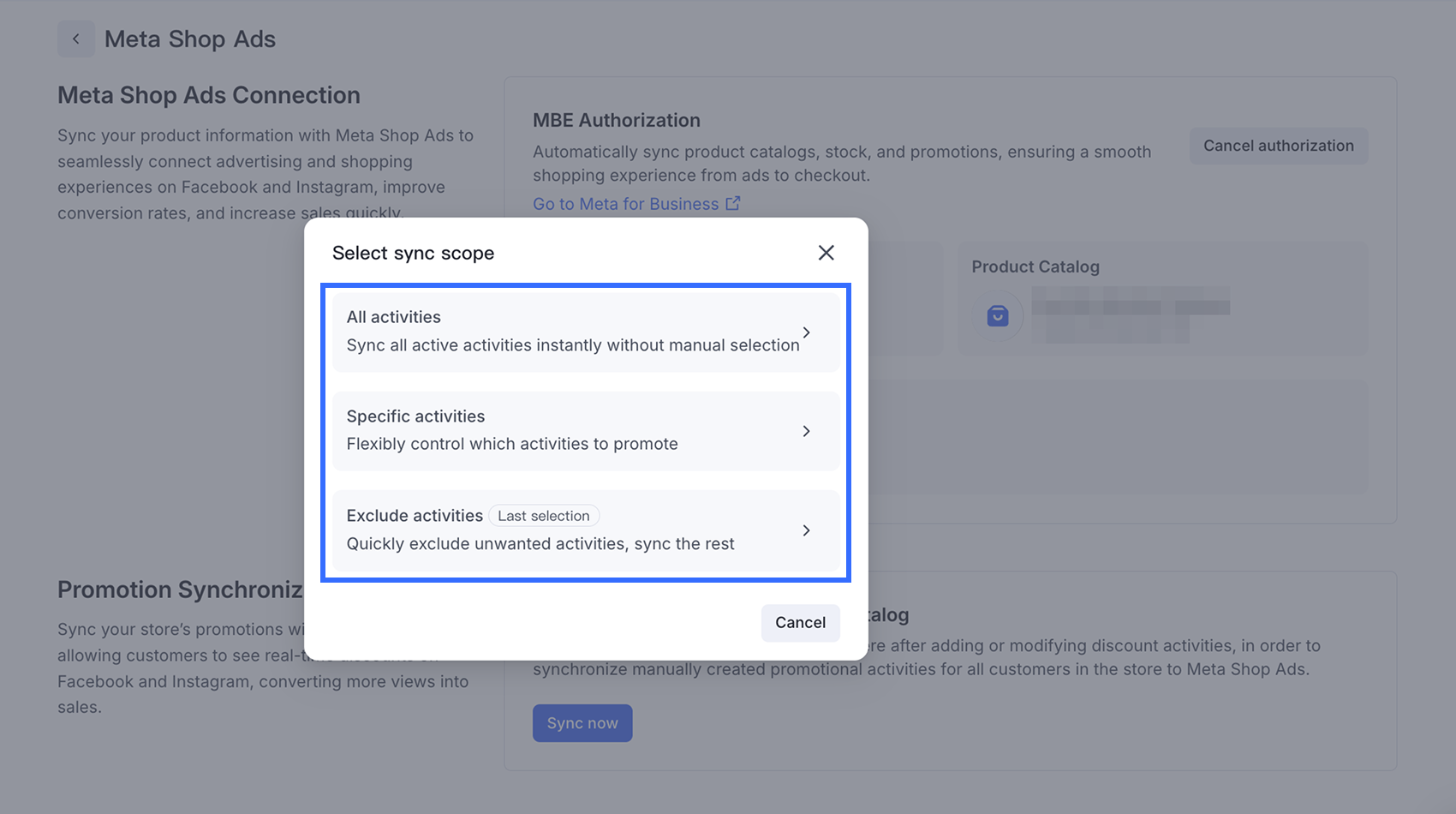Click 'Sync all active activities instantly' description
1456x814 pixels.
(573, 345)
